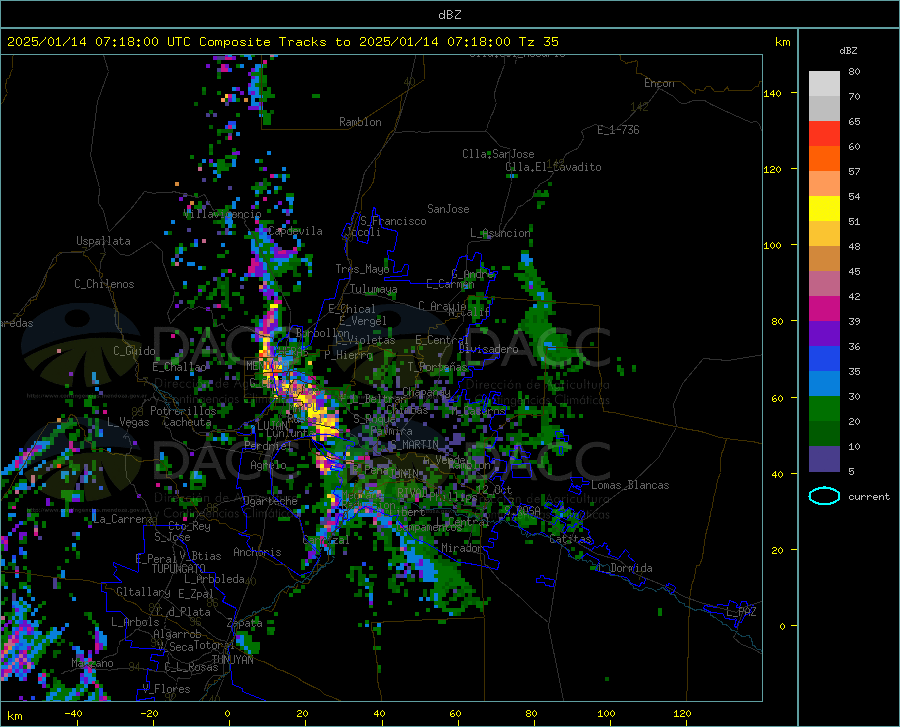Viewport: 900px width, 727px height.
Task: Click the L_PAZ label on map
Action: pyautogui.click(x=741, y=612)
